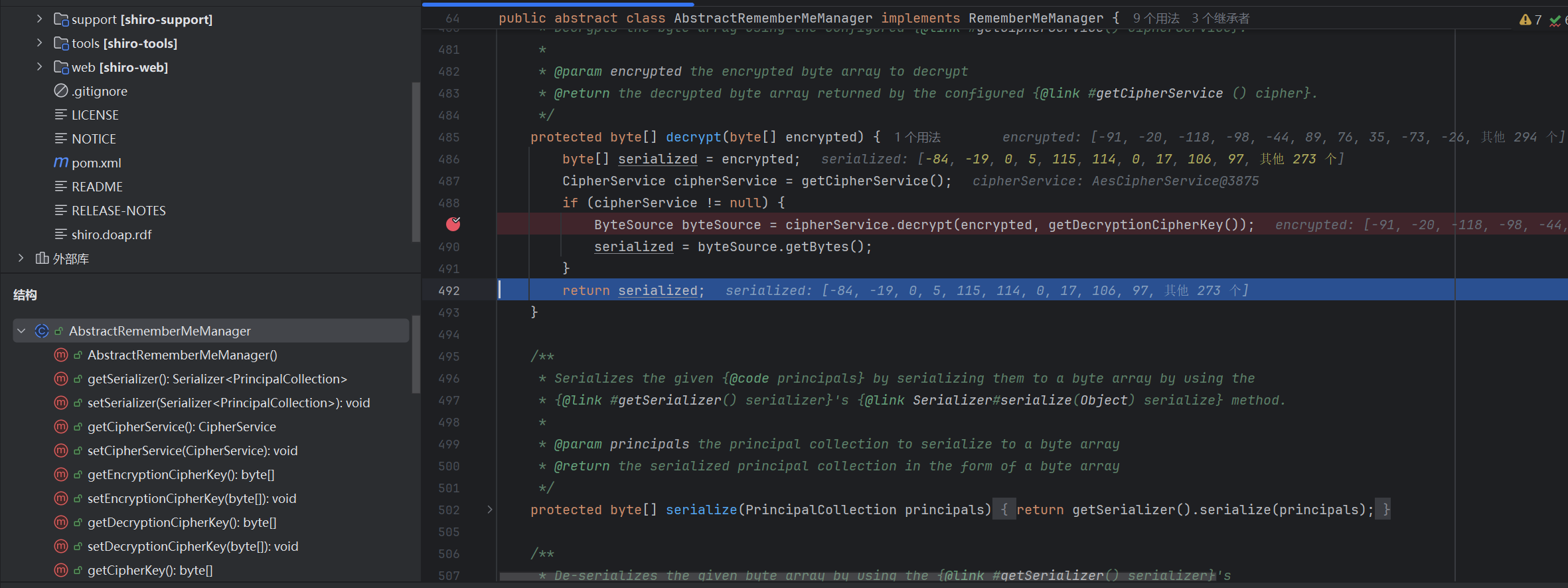Expand the tools [shiro-tools] module

39,43
